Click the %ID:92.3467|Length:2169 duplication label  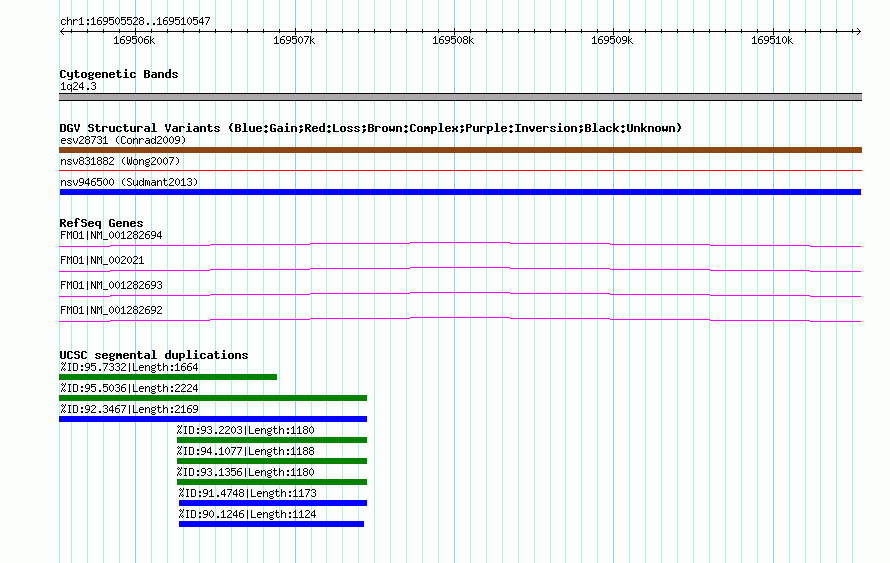point(129,409)
